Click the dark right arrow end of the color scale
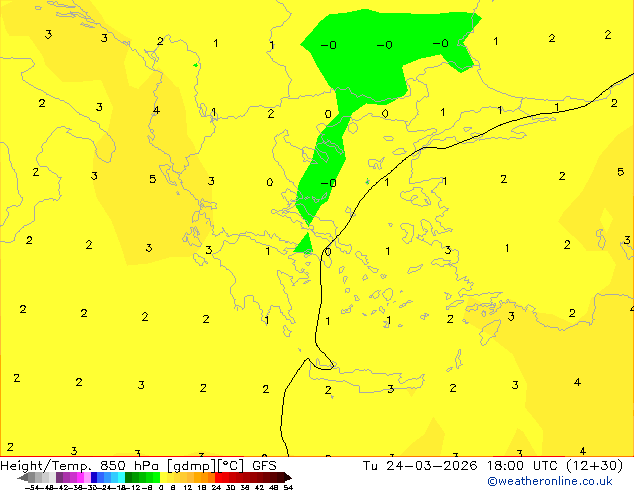This screenshot has height=490, width=634. [288, 477]
